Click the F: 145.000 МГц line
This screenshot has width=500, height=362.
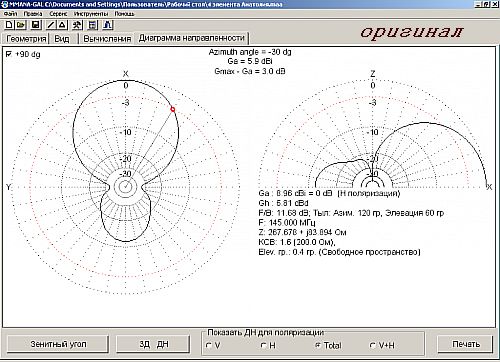287,222
